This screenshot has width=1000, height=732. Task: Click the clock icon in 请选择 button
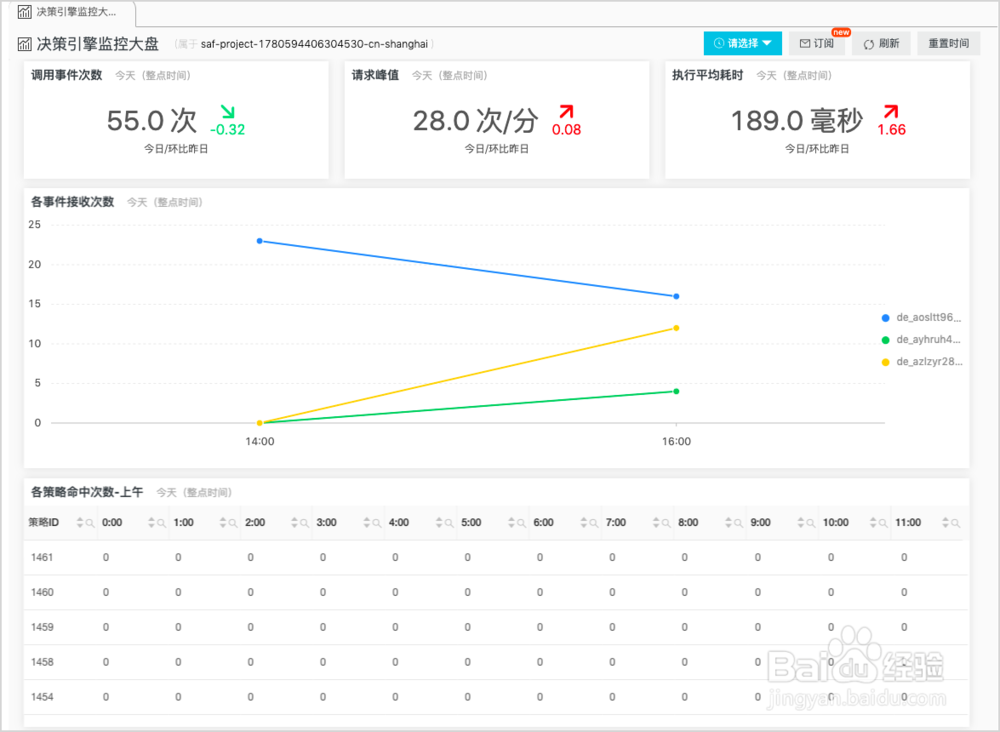point(719,43)
